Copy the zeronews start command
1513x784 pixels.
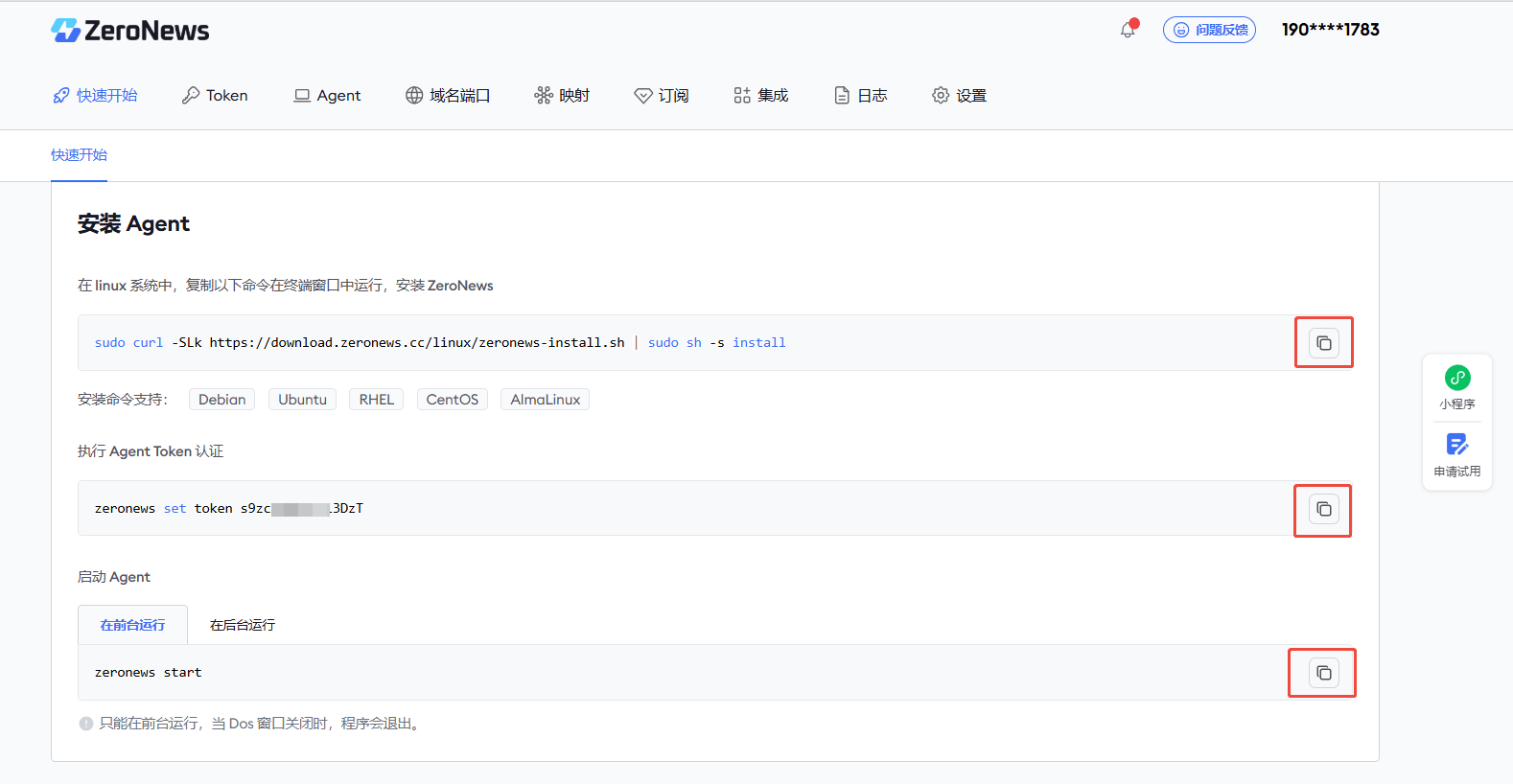(x=1323, y=673)
